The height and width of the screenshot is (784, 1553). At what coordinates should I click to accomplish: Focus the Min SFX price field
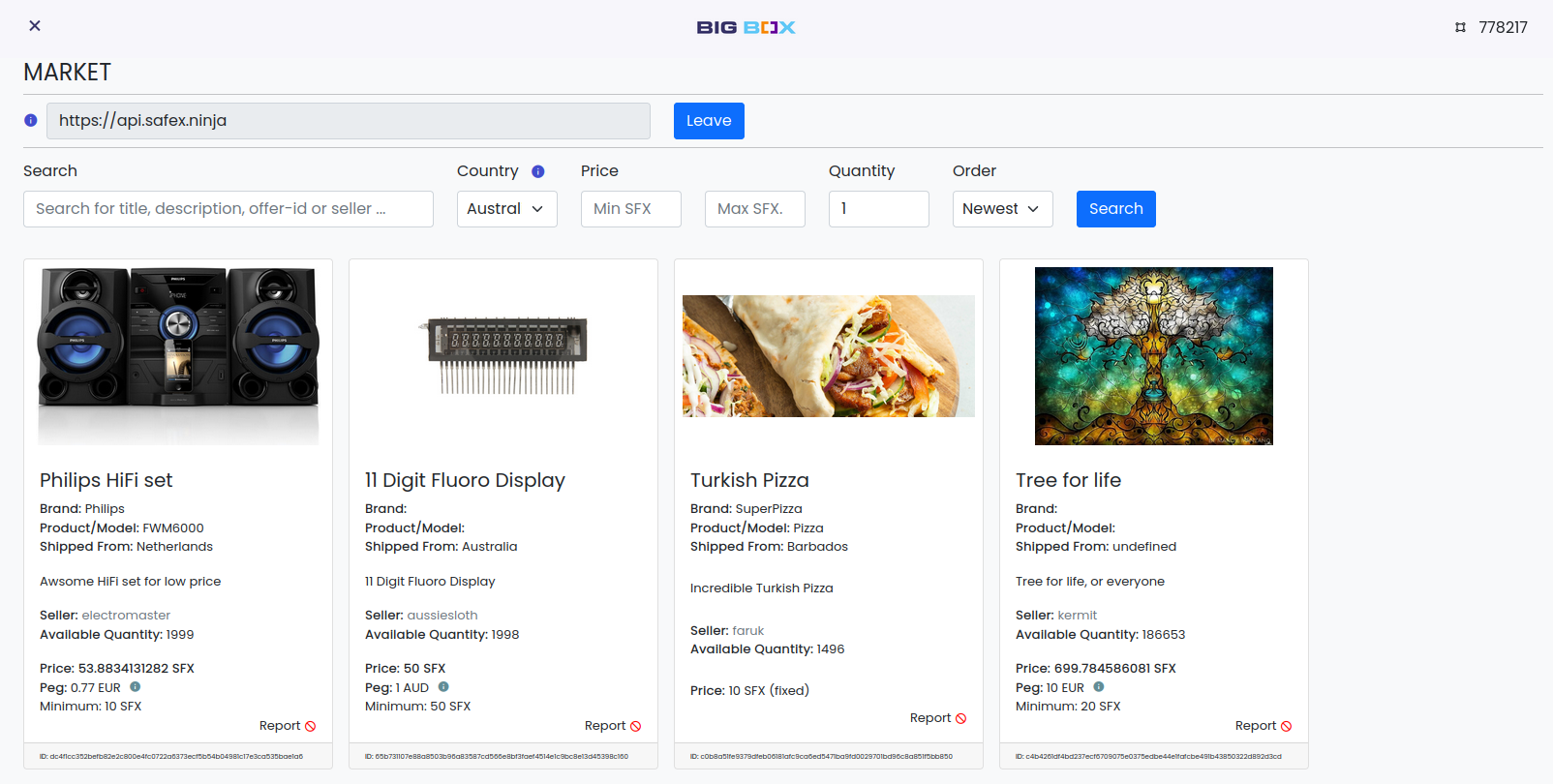[631, 209]
